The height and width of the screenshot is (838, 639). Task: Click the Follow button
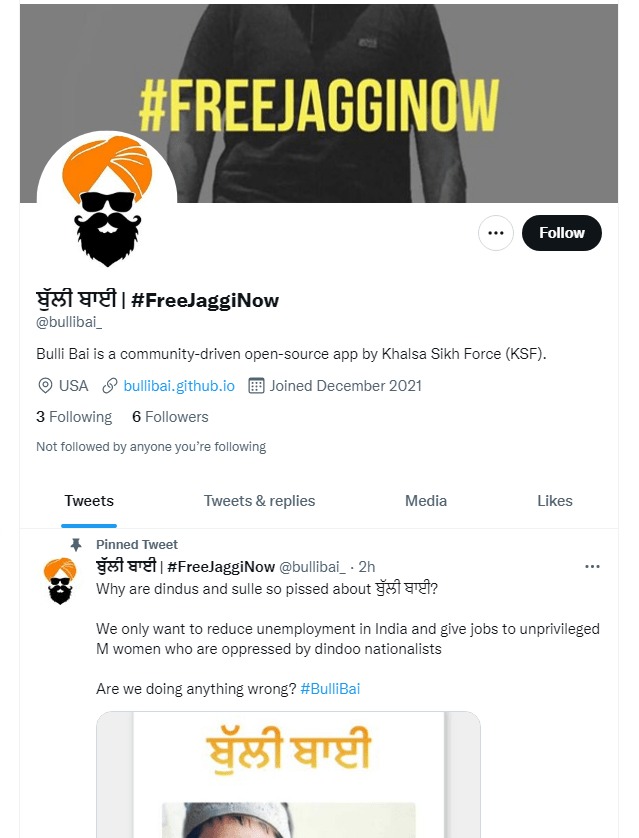[562, 233]
